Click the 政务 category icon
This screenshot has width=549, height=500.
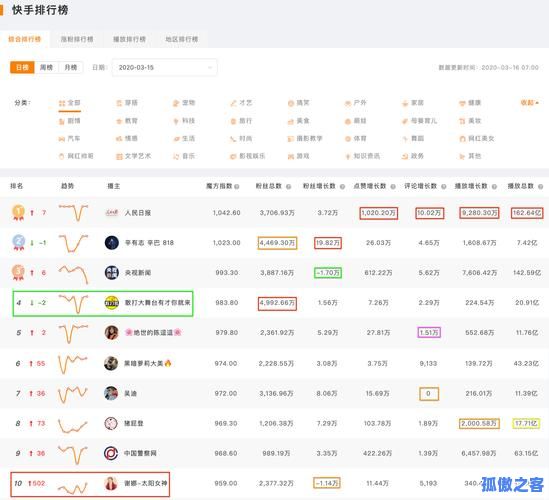(x=405, y=157)
